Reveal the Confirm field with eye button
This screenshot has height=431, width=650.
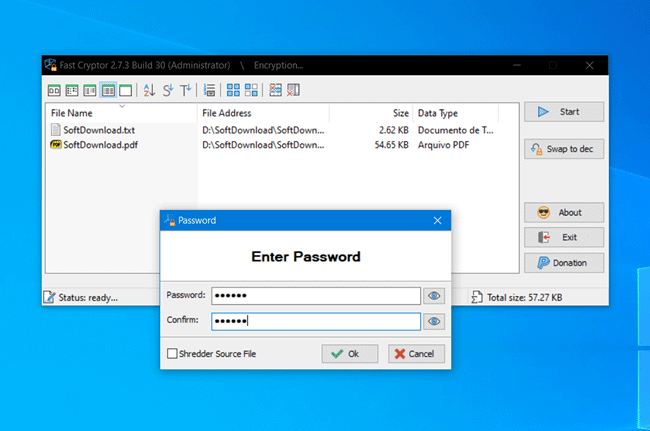coord(434,322)
